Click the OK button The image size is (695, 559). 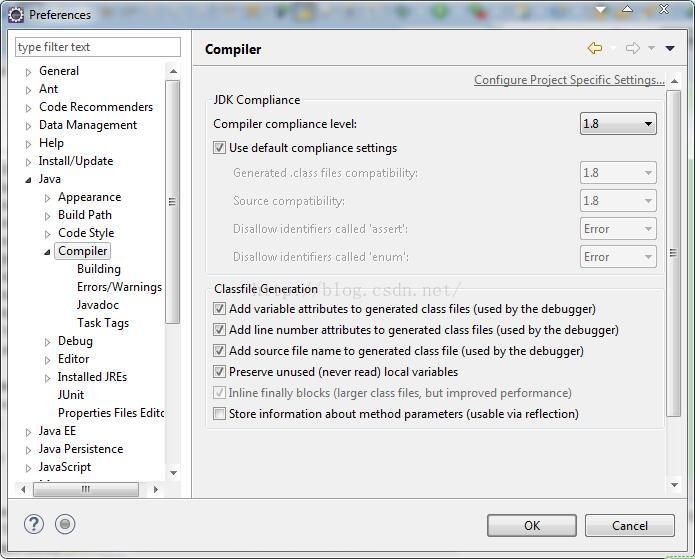click(x=532, y=525)
